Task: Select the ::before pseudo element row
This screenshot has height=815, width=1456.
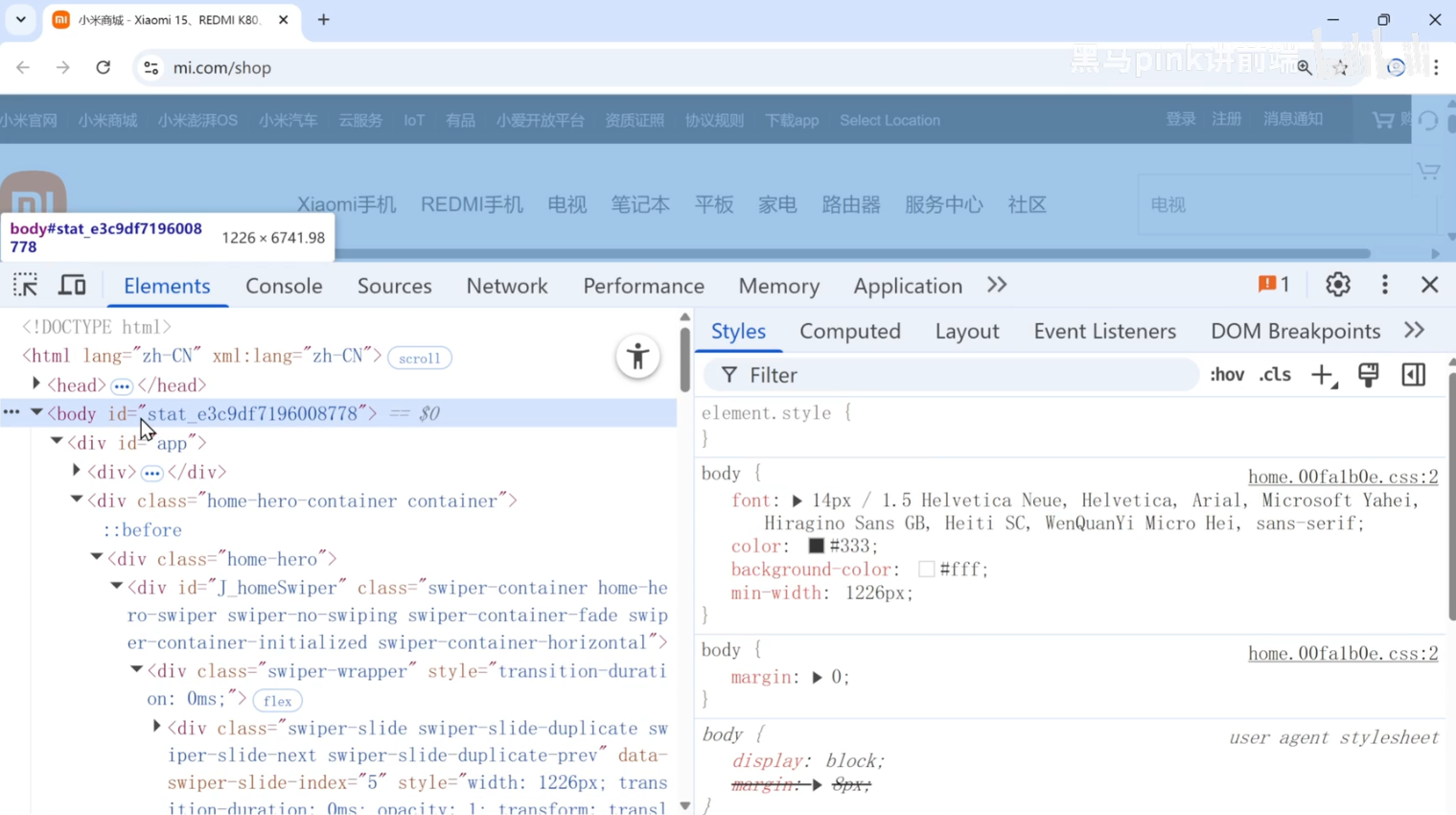Action: [x=143, y=529]
